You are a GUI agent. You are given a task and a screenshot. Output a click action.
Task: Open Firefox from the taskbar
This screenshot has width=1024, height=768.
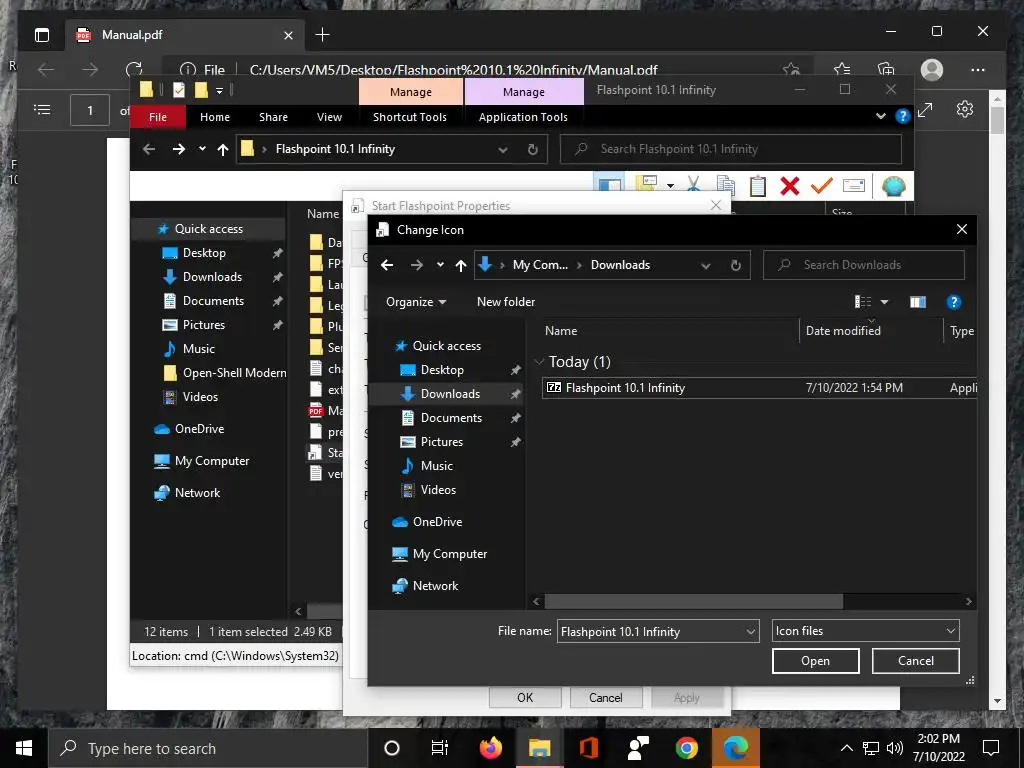point(490,748)
